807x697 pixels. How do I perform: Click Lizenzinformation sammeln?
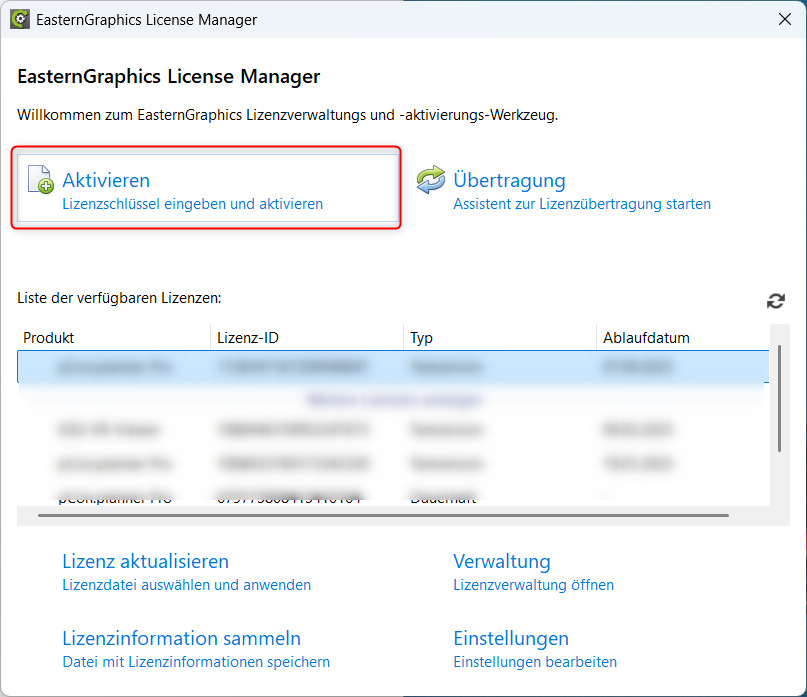tap(181, 639)
